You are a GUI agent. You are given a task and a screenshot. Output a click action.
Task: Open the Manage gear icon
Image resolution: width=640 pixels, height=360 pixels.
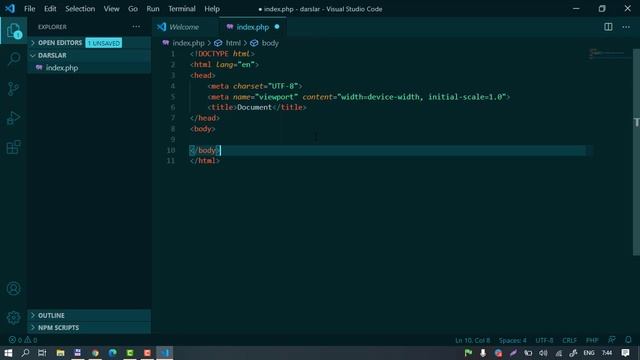tap(13, 317)
